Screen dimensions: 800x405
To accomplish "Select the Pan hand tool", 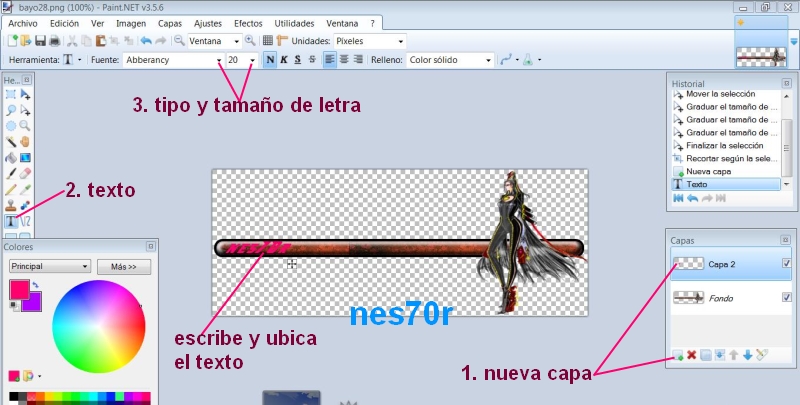I will coord(25,142).
